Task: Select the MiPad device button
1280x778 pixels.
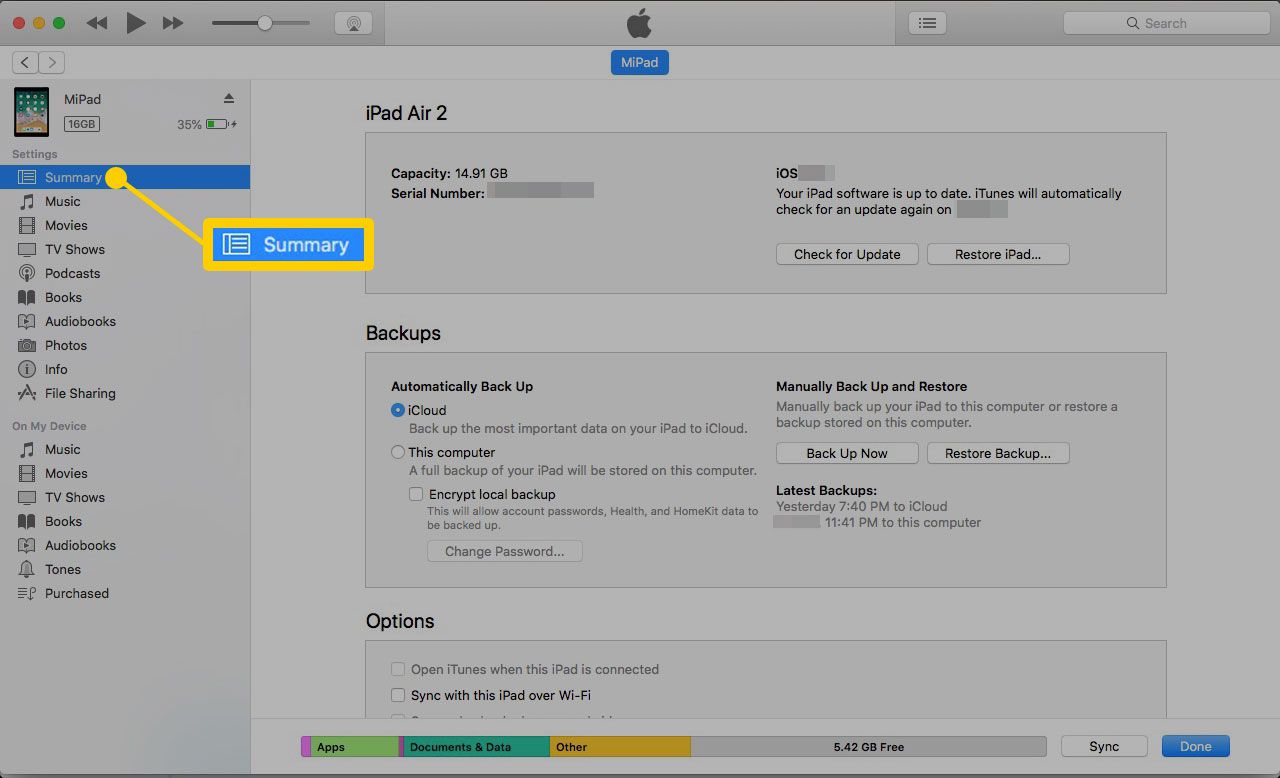Action: tap(640, 62)
